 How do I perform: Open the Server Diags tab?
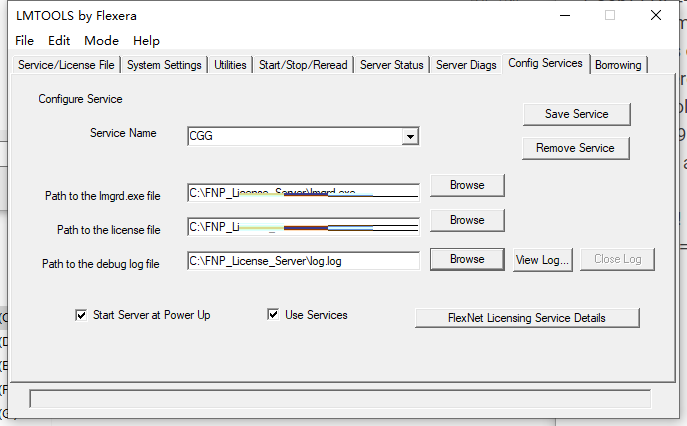(x=466, y=65)
